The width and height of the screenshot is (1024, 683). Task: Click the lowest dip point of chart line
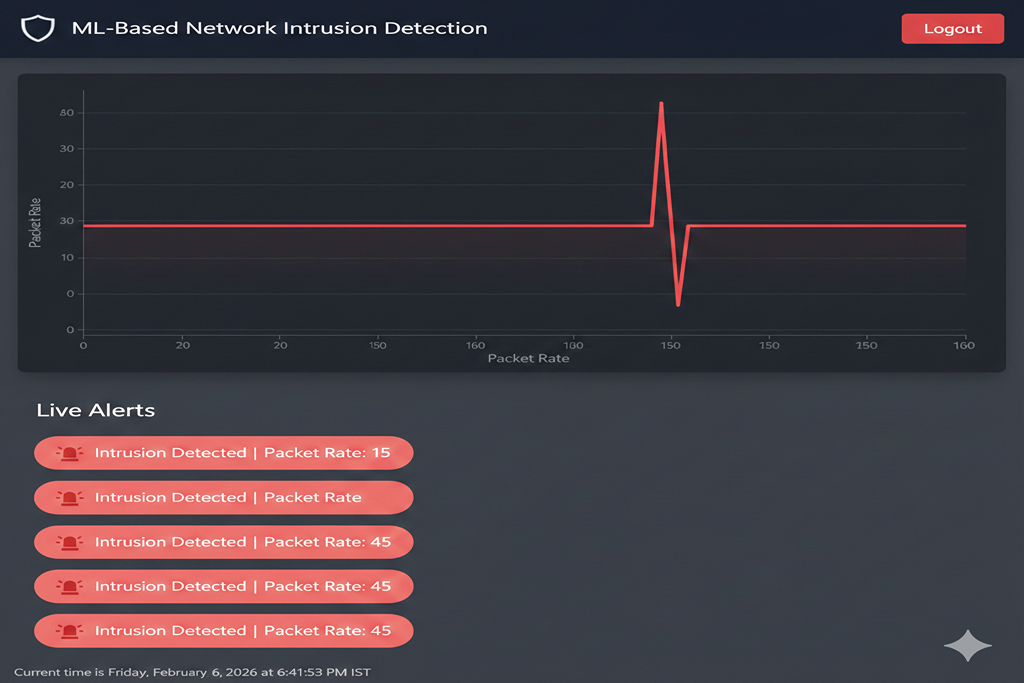tap(678, 304)
